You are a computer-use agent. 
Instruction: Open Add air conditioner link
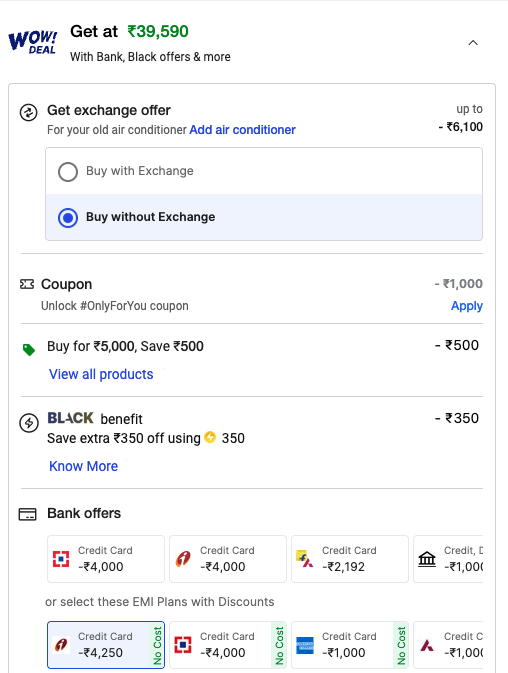[242, 130]
